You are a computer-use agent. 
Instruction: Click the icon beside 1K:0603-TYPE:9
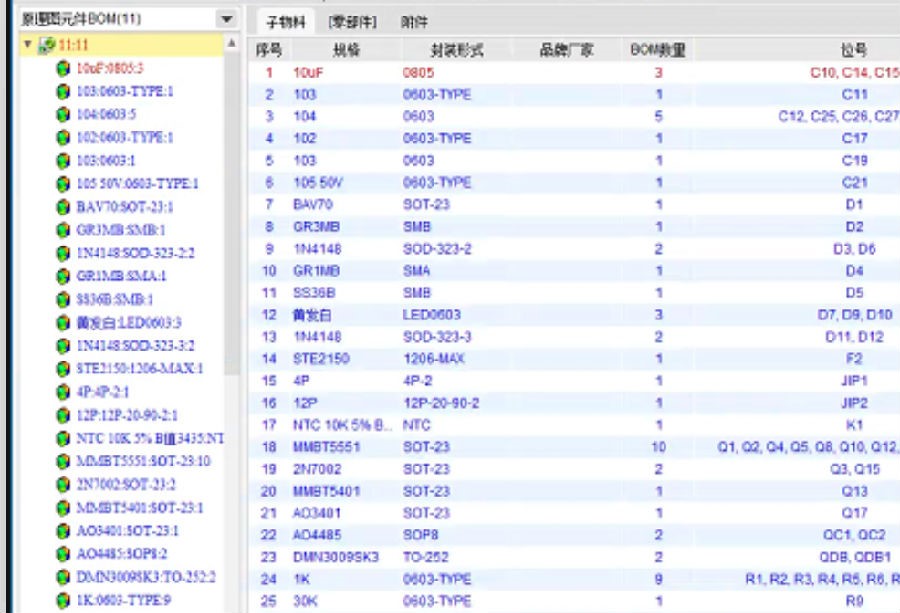pyautogui.click(x=63, y=600)
